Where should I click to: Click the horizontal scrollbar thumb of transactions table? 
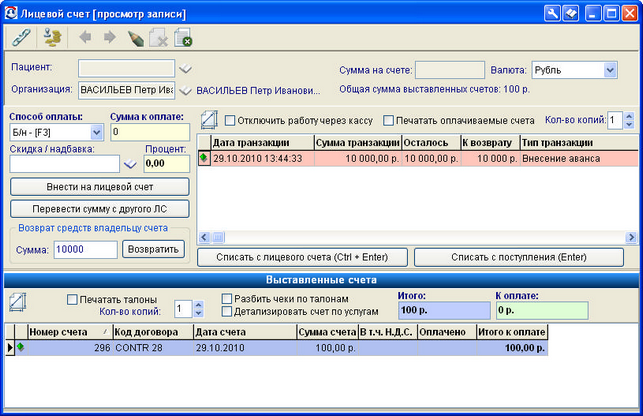218,237
